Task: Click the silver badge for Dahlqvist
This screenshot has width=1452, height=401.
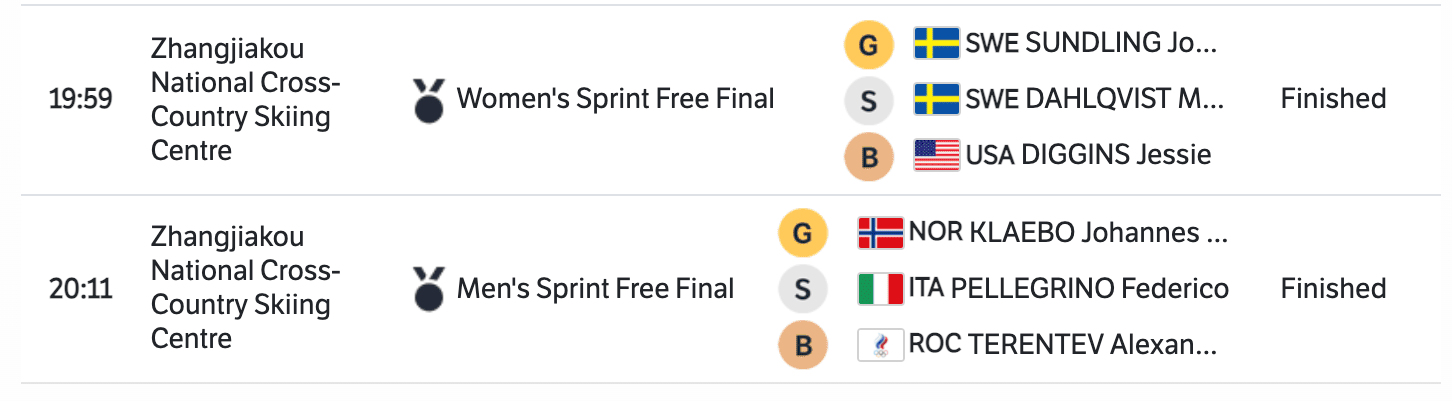Action: point(868,100)
